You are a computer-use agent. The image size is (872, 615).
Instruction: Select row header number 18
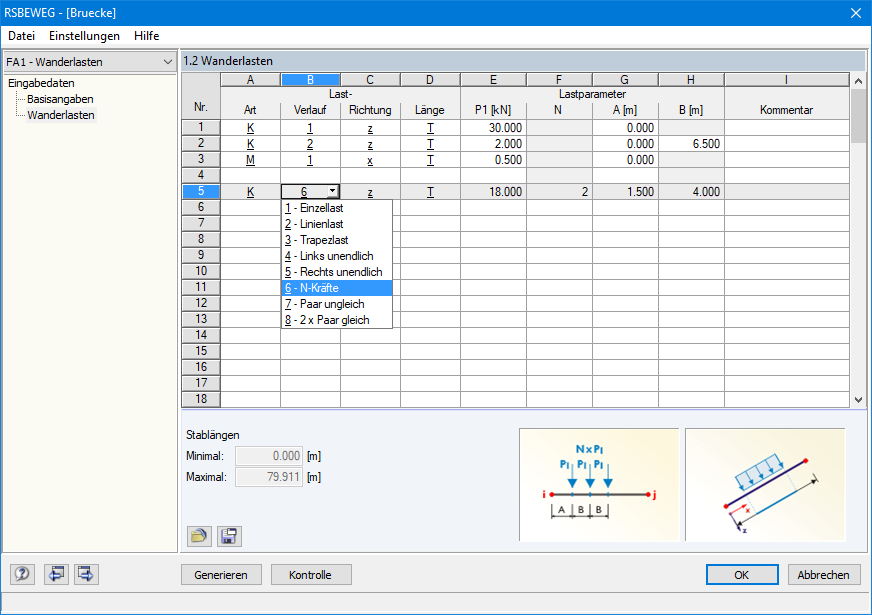coord(201,399)
